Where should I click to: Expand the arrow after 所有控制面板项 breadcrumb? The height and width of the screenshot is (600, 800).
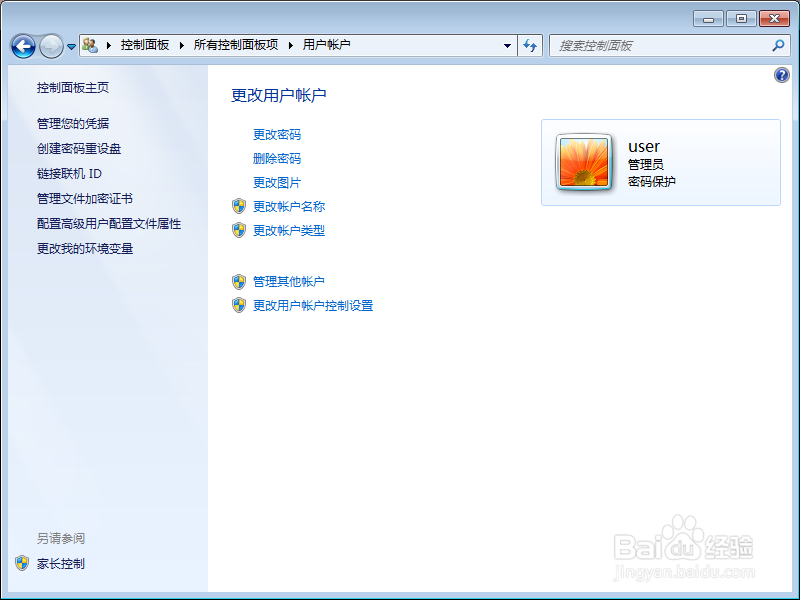click(x=290, y=45)
